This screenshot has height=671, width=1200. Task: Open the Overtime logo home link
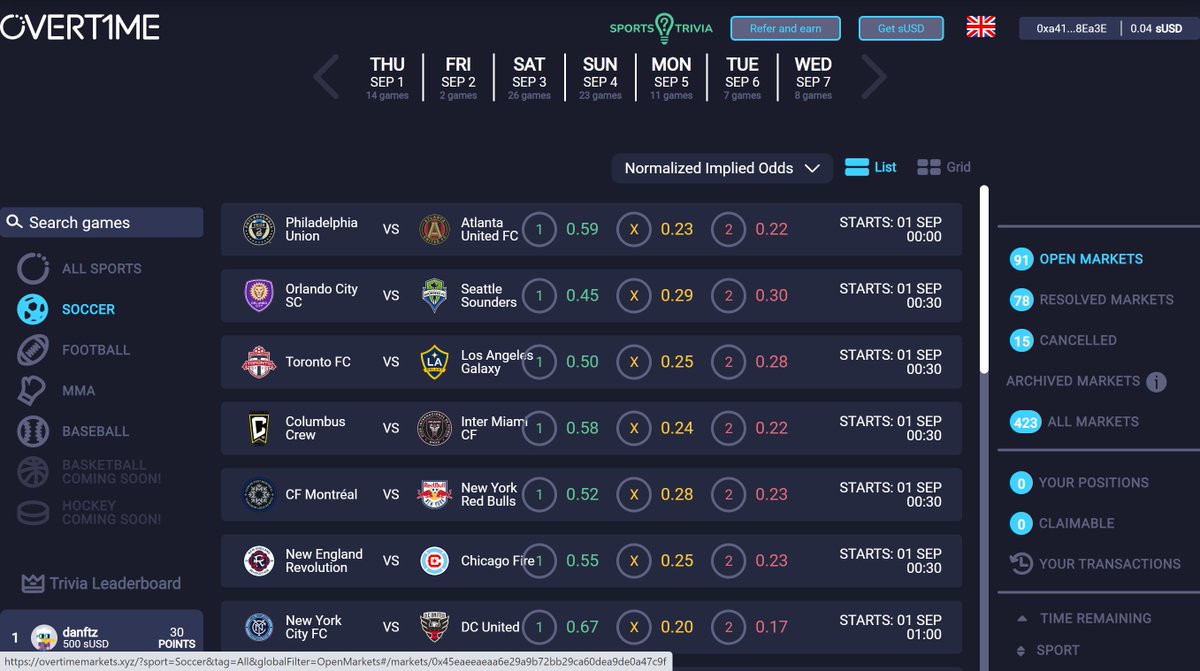[80, 27]
